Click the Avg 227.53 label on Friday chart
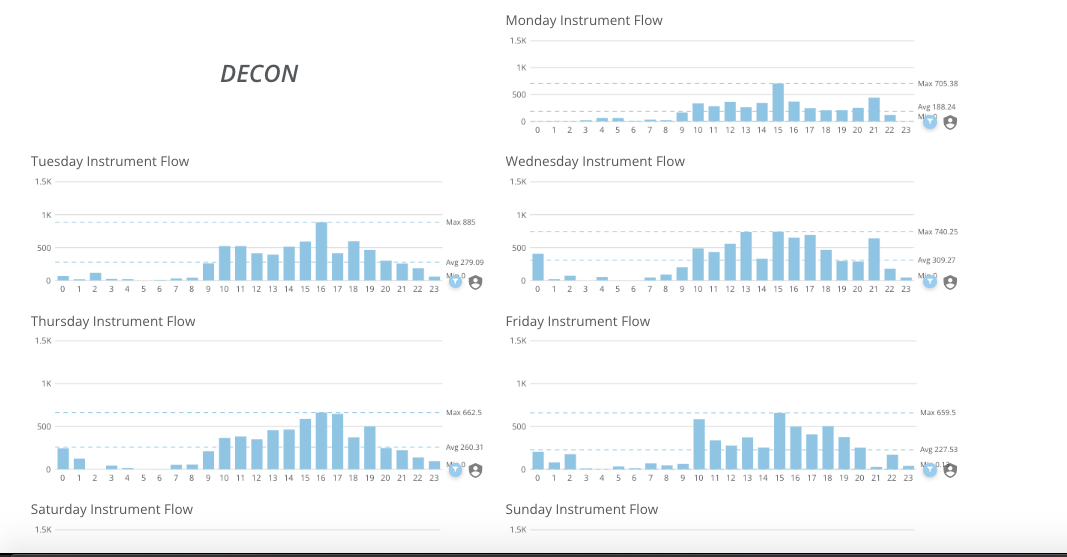 pos(938,450)
